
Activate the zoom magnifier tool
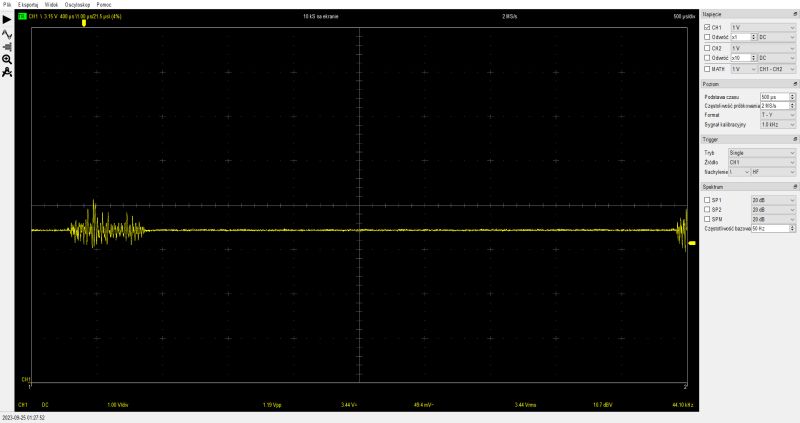click(x=7, y=59)
